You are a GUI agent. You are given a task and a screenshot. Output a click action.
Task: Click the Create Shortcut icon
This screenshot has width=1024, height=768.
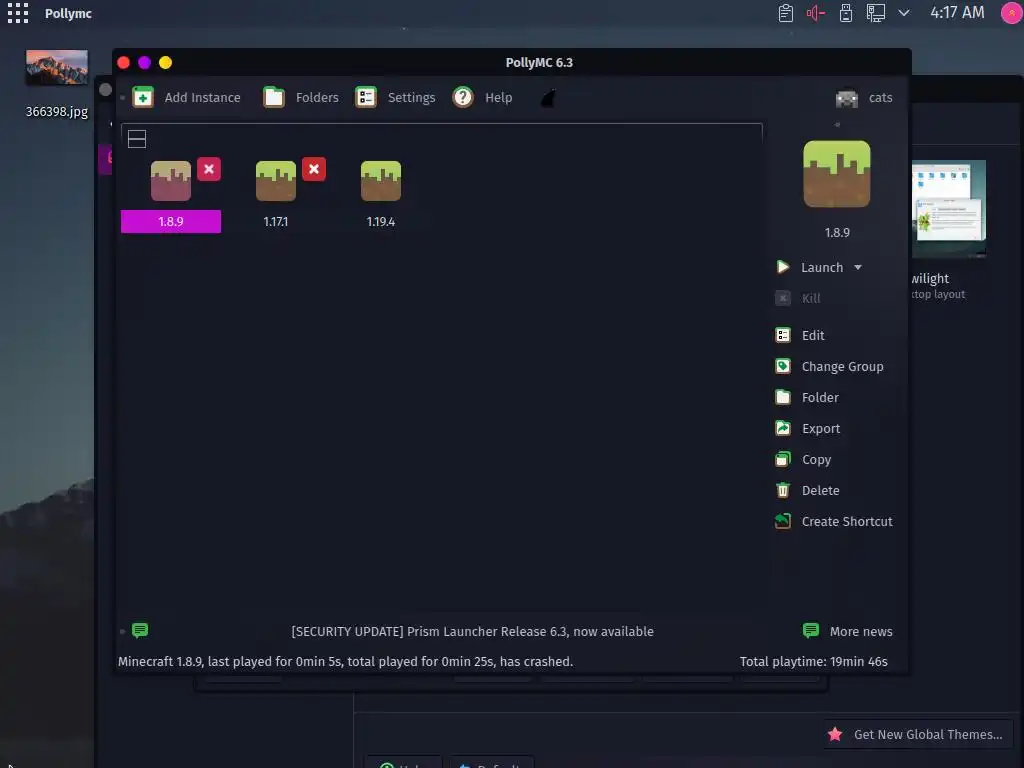pyautogui.click(x=782, y=521)
